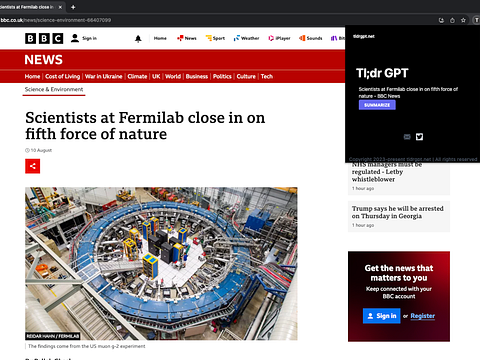
Task: Select Cost of Living section
Action: [62, 76]
